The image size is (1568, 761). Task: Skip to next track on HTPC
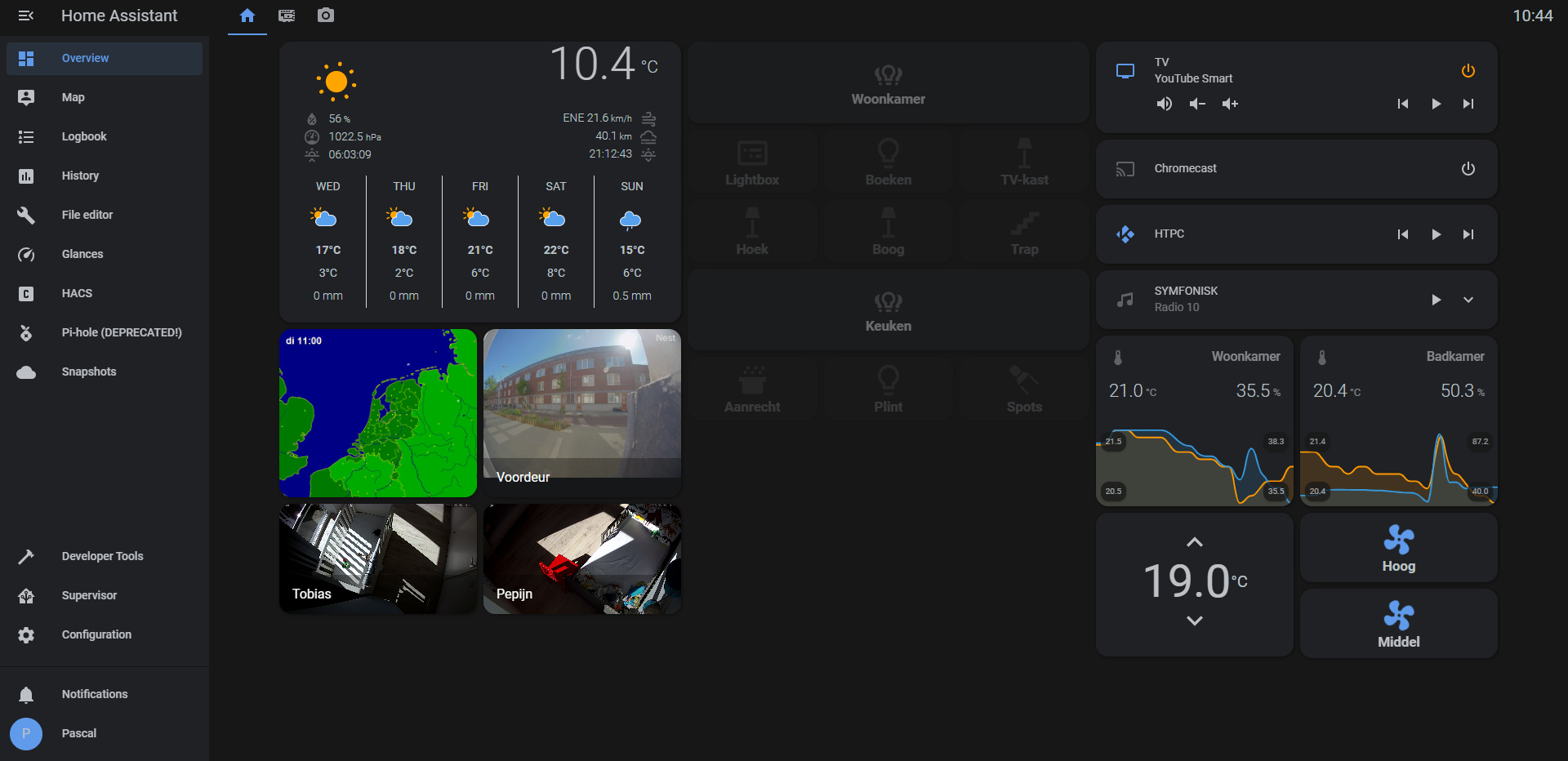pyautogui.click(x=1468, y=234)
